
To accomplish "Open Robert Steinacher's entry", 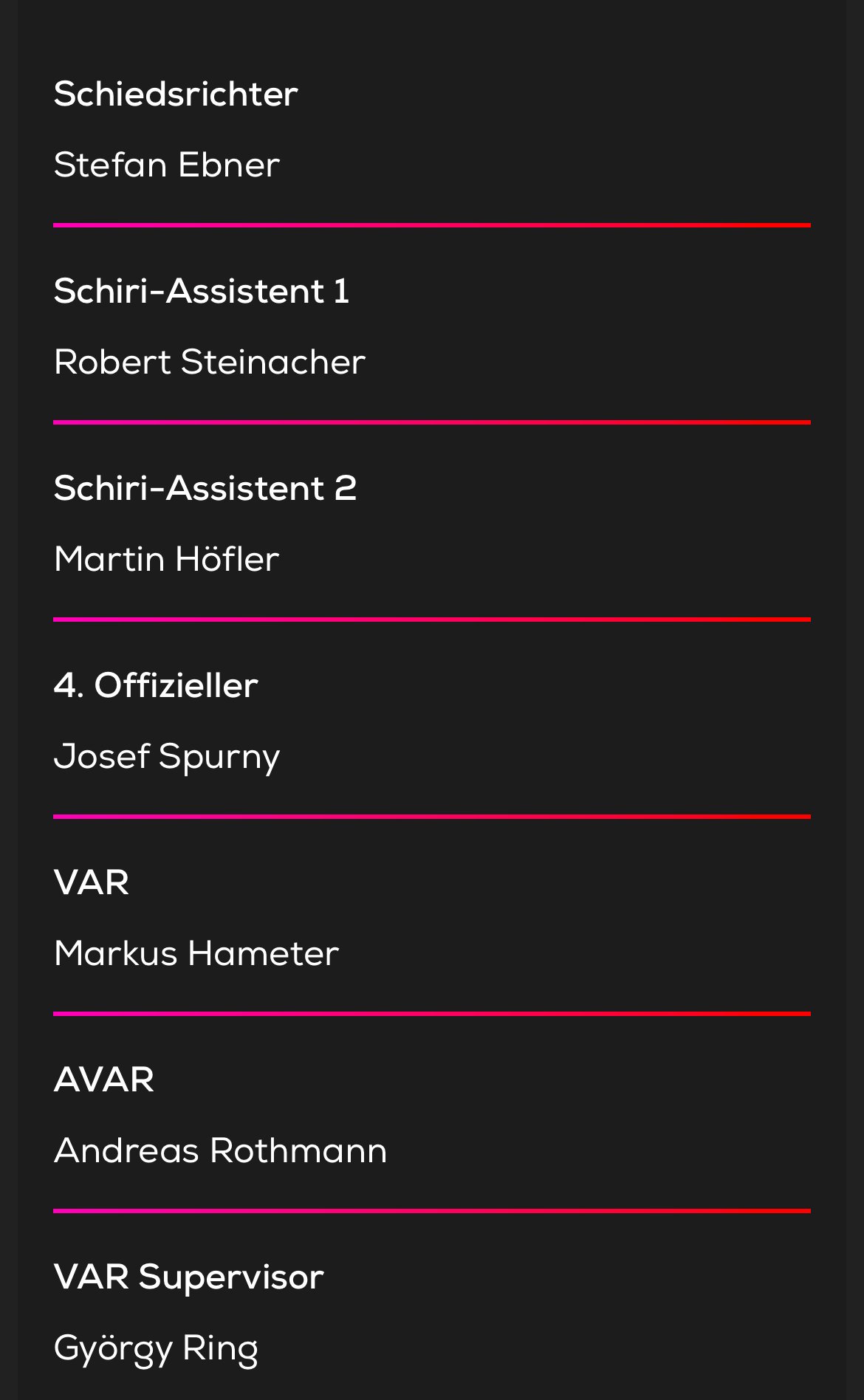I will 210,362.
